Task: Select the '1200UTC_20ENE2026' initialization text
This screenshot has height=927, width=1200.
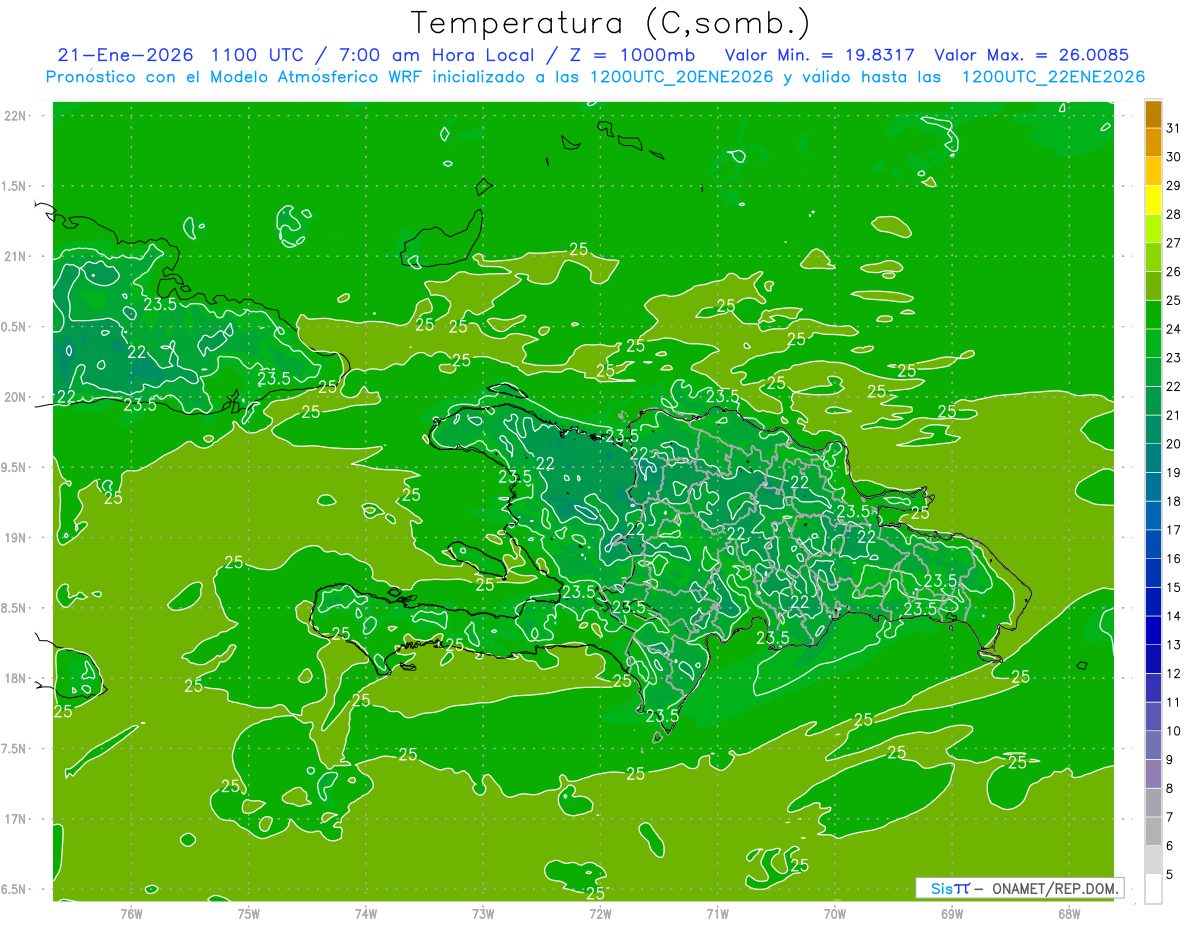Action: tap(682, 77)
